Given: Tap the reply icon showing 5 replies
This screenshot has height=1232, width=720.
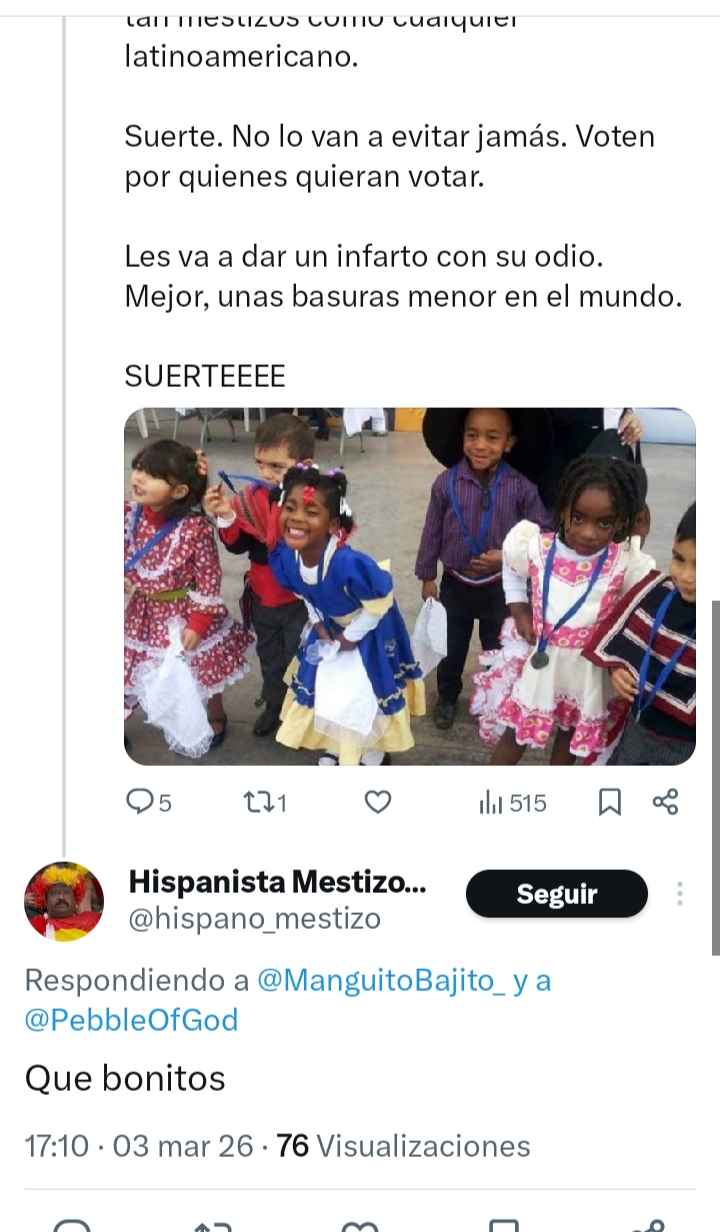Looking at the screenshot, I should point(148,802).
